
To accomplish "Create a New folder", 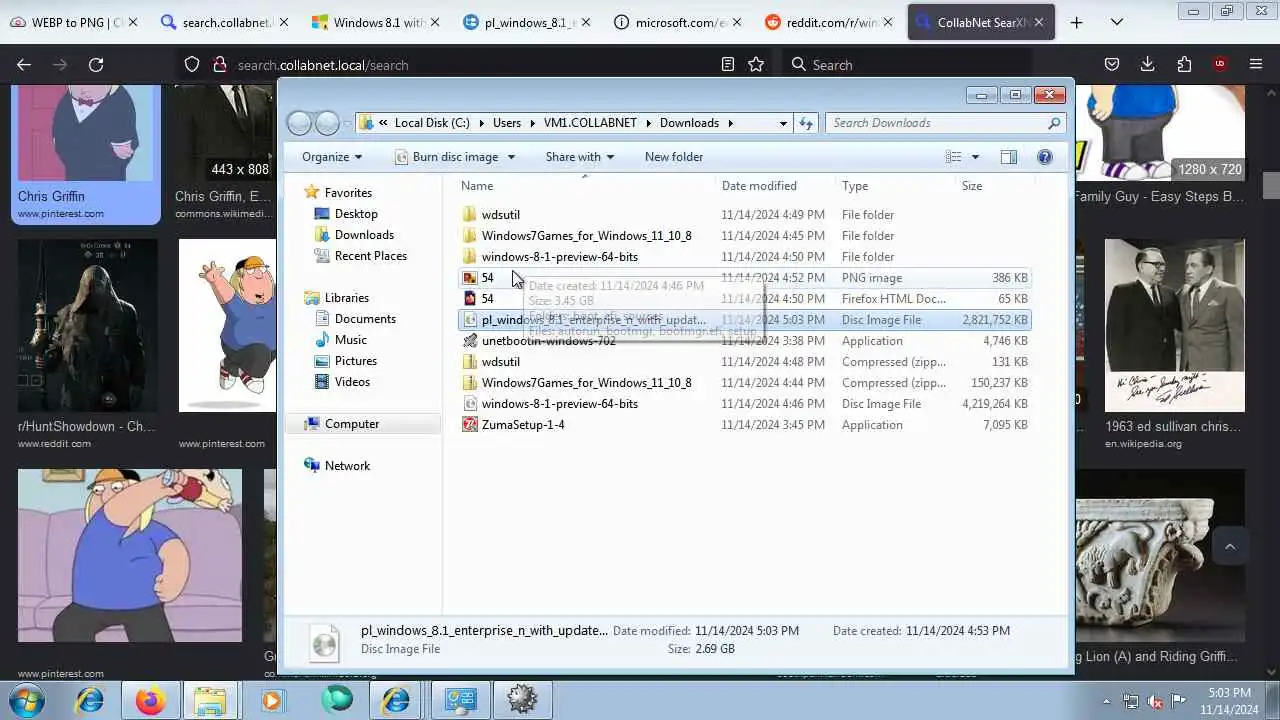I will coord(674,157).
